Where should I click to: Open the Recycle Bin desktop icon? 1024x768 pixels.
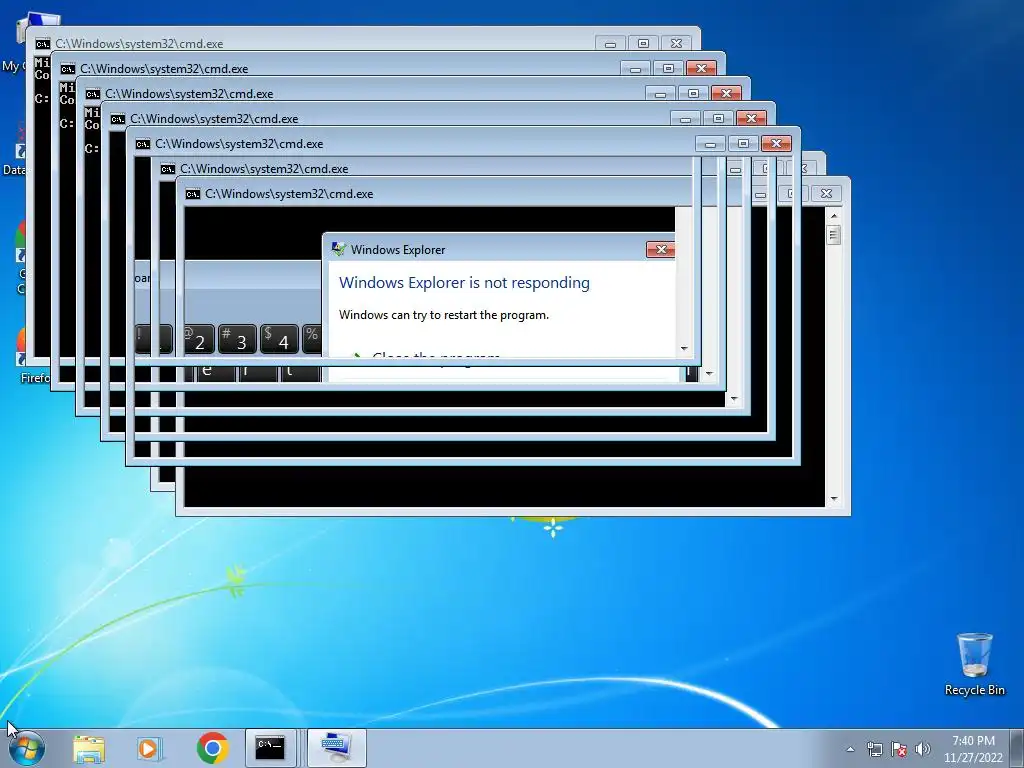(x=974, y=664)
